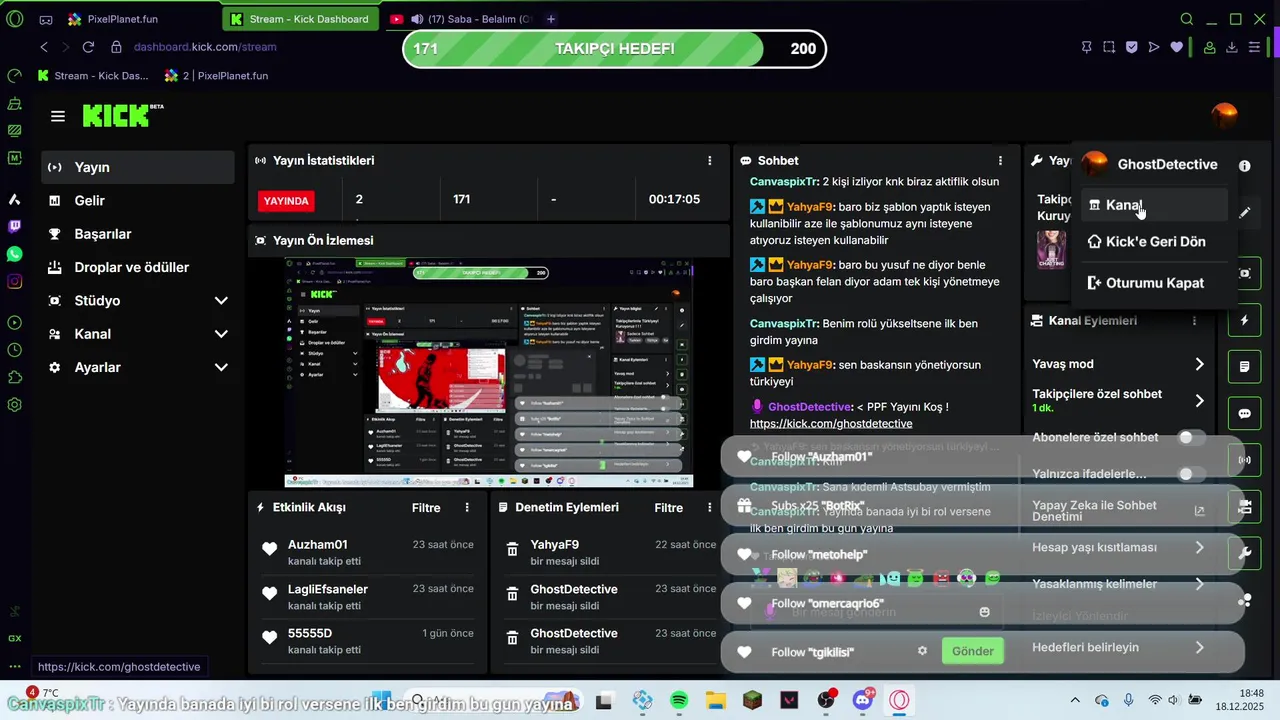Select Droplar ve ödüller in sidebar
The width and height of the screenshot is (1280, 720).
pyautogui.click(x=138, y=267)
